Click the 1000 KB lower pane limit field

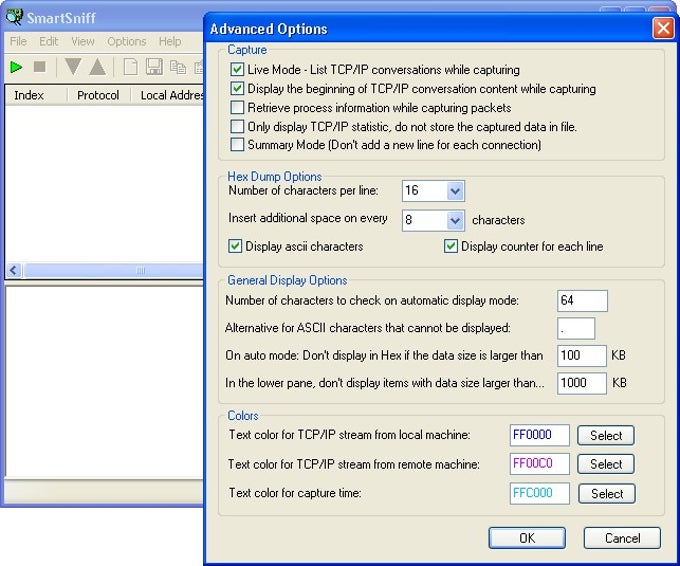click(582, 383)
